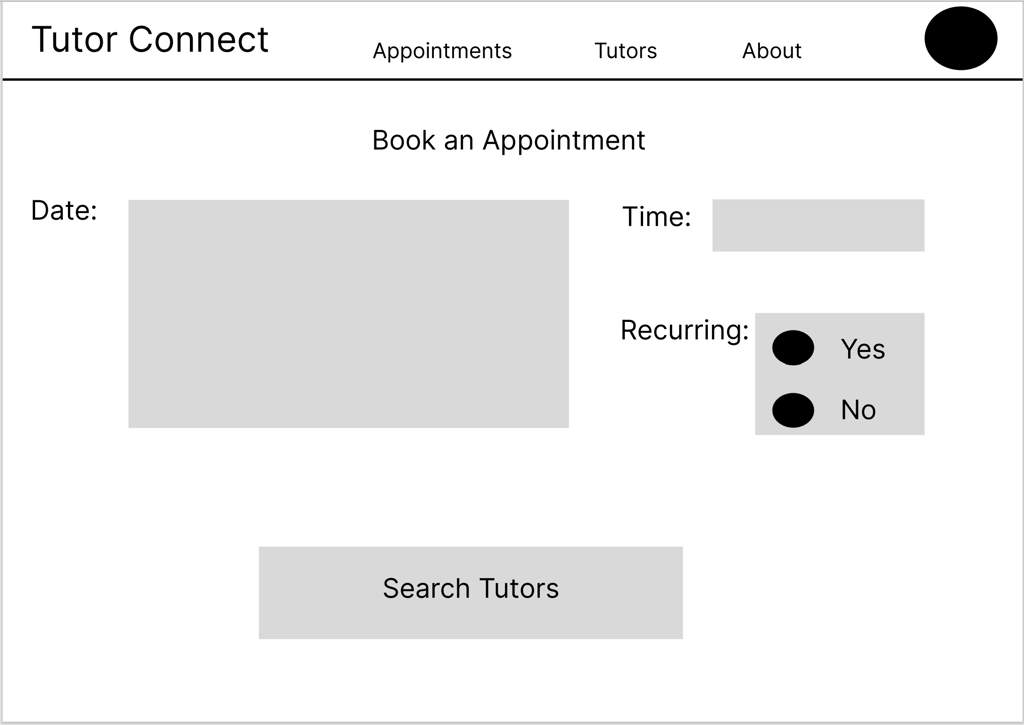Click the Time input field
Image resolution: width=1024 pixels, height=725 pixels.
point(818,225)
